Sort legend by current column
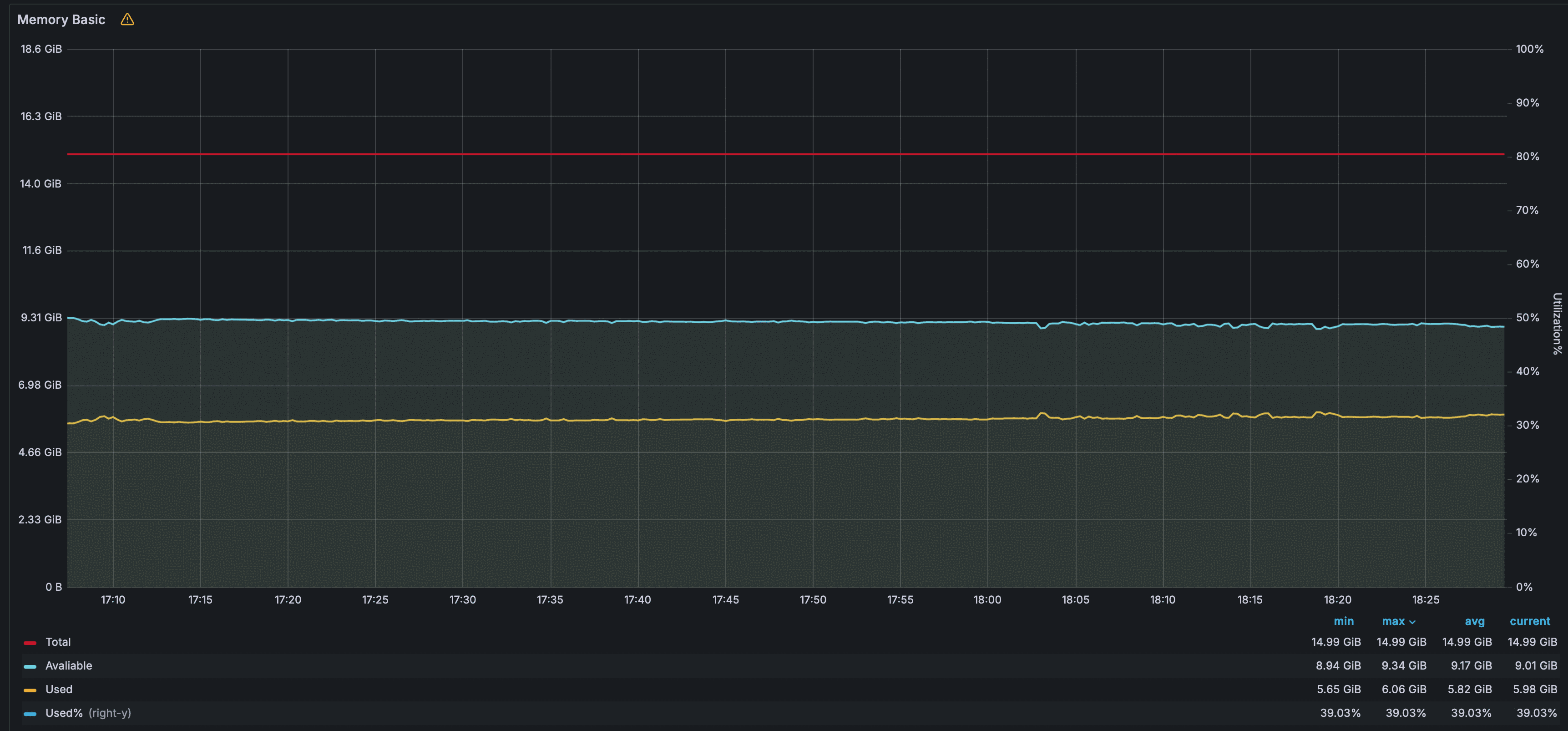The image size is (1568, 731). coord(1530,621)
